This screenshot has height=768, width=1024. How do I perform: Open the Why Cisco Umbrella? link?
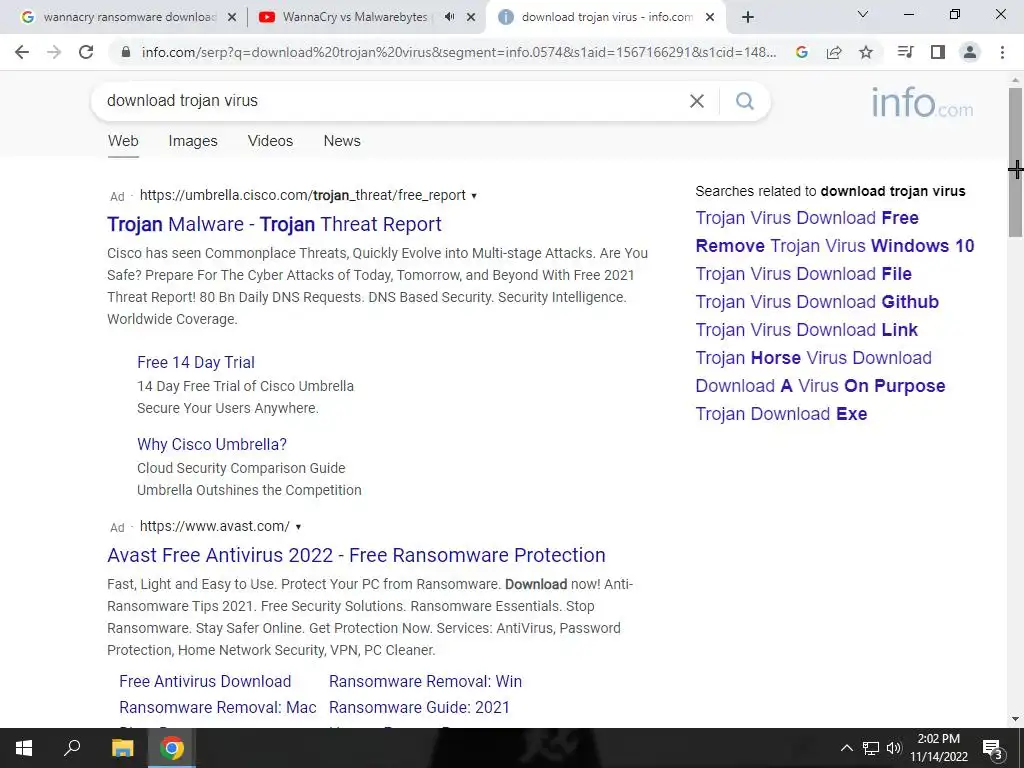pos(212,444)
